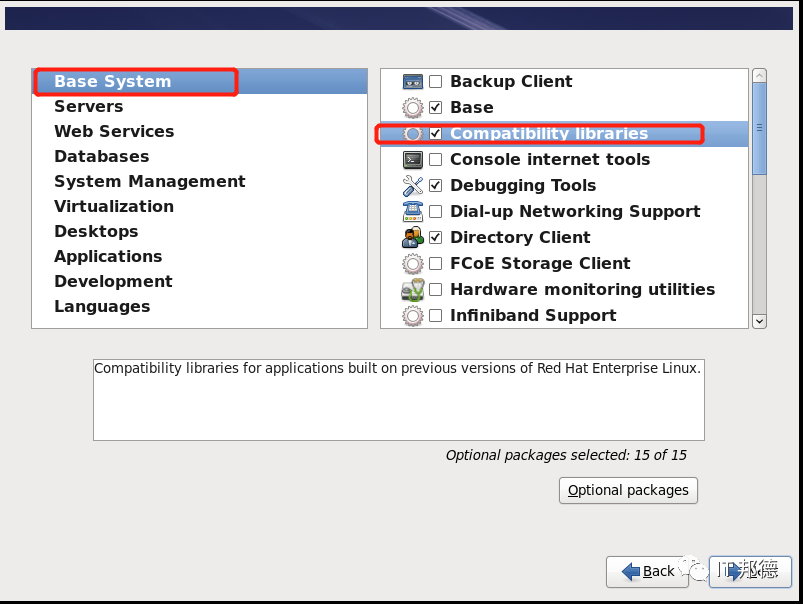This screenshot has height=604, width=803.
Task: Select the Servers category
Action: pyautogui.click(x=89, y=107)
